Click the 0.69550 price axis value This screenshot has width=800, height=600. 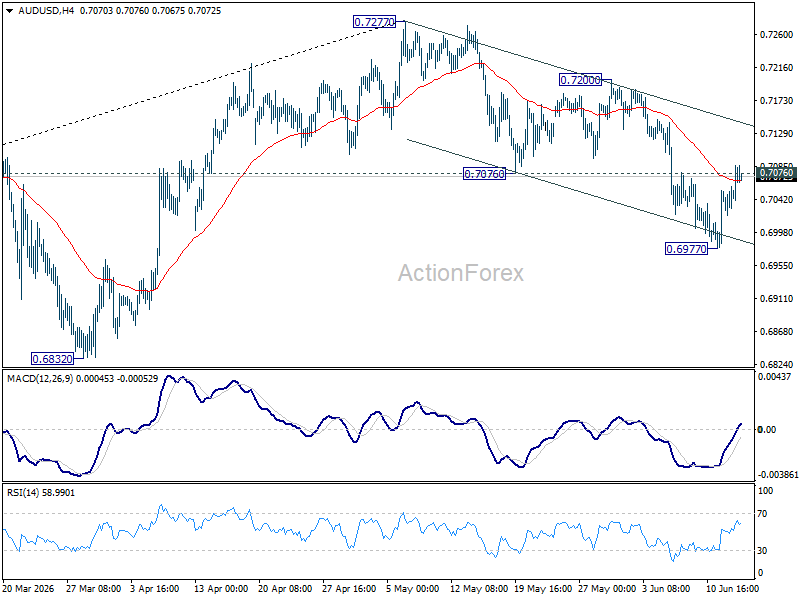point(777,266)
